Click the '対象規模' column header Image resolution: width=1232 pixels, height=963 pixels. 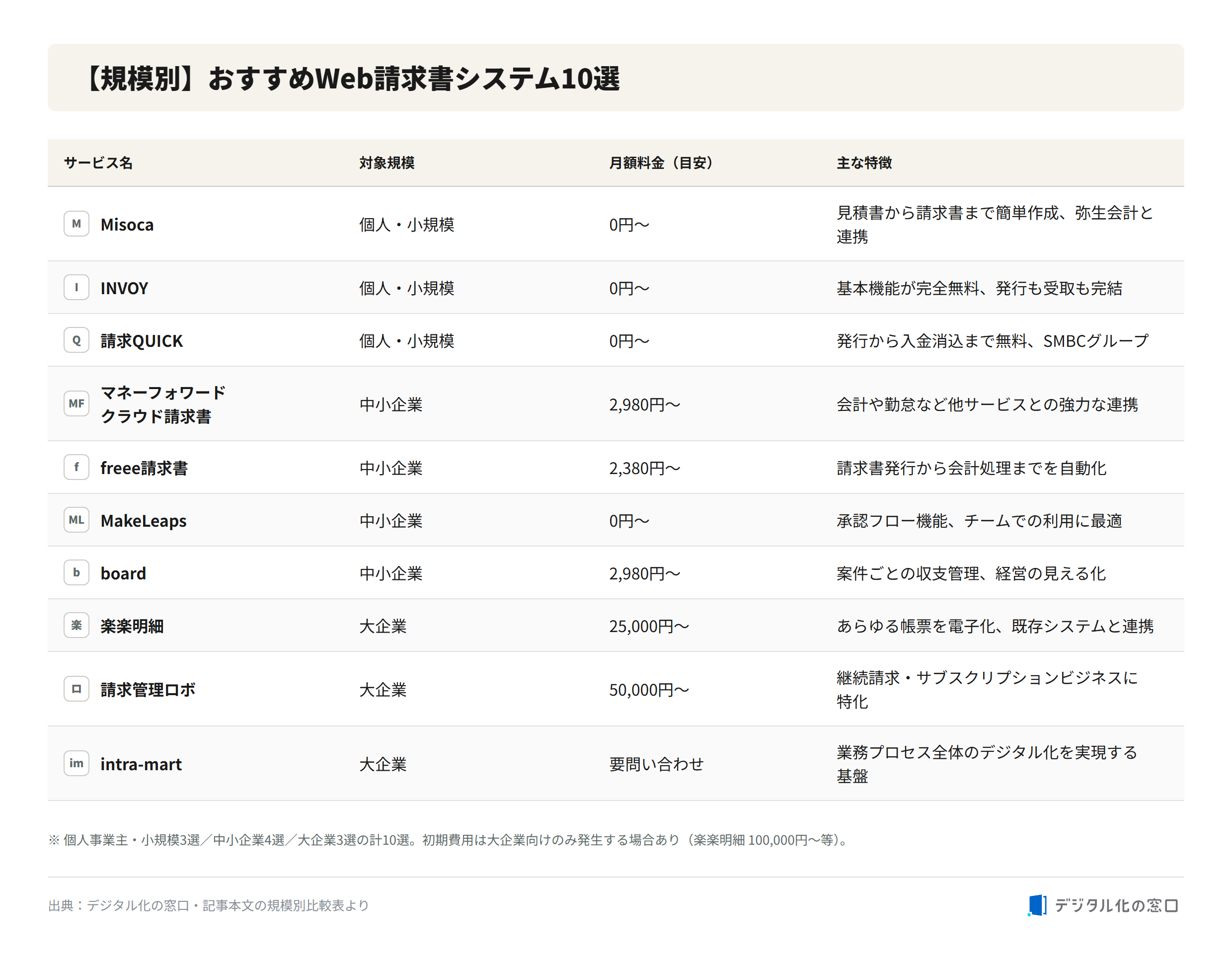[387, 163]
